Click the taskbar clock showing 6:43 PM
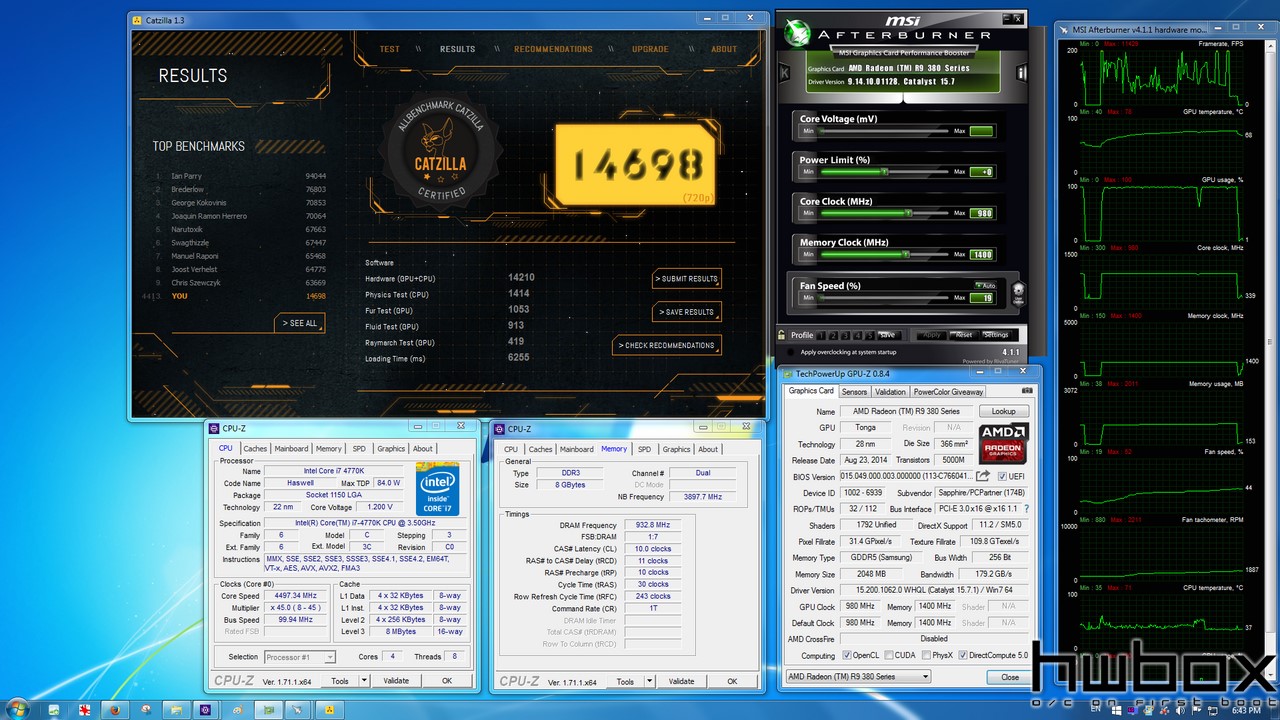The width and height of the screenshot is (1280, 720). (1246, 709)
